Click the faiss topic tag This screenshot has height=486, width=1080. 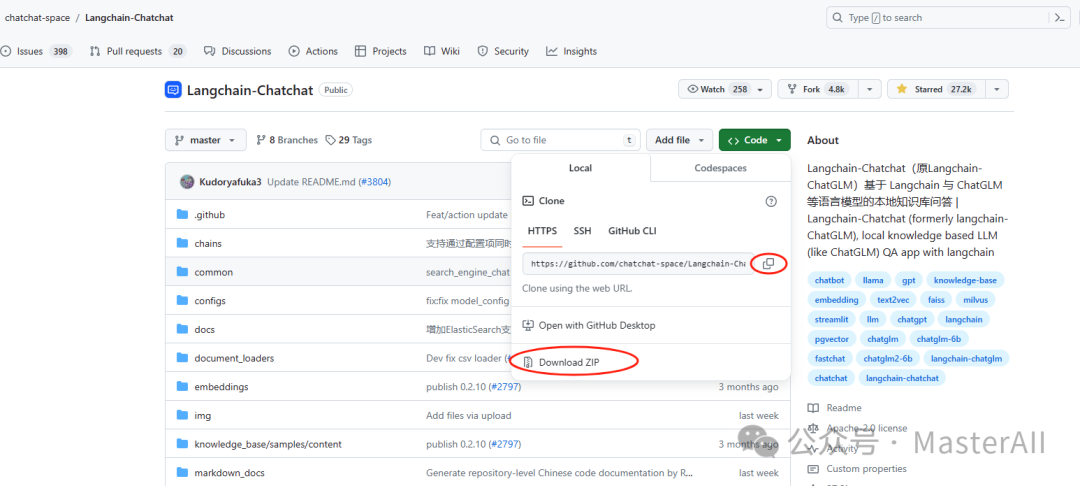pyautogui.click(x=935, y=299)
